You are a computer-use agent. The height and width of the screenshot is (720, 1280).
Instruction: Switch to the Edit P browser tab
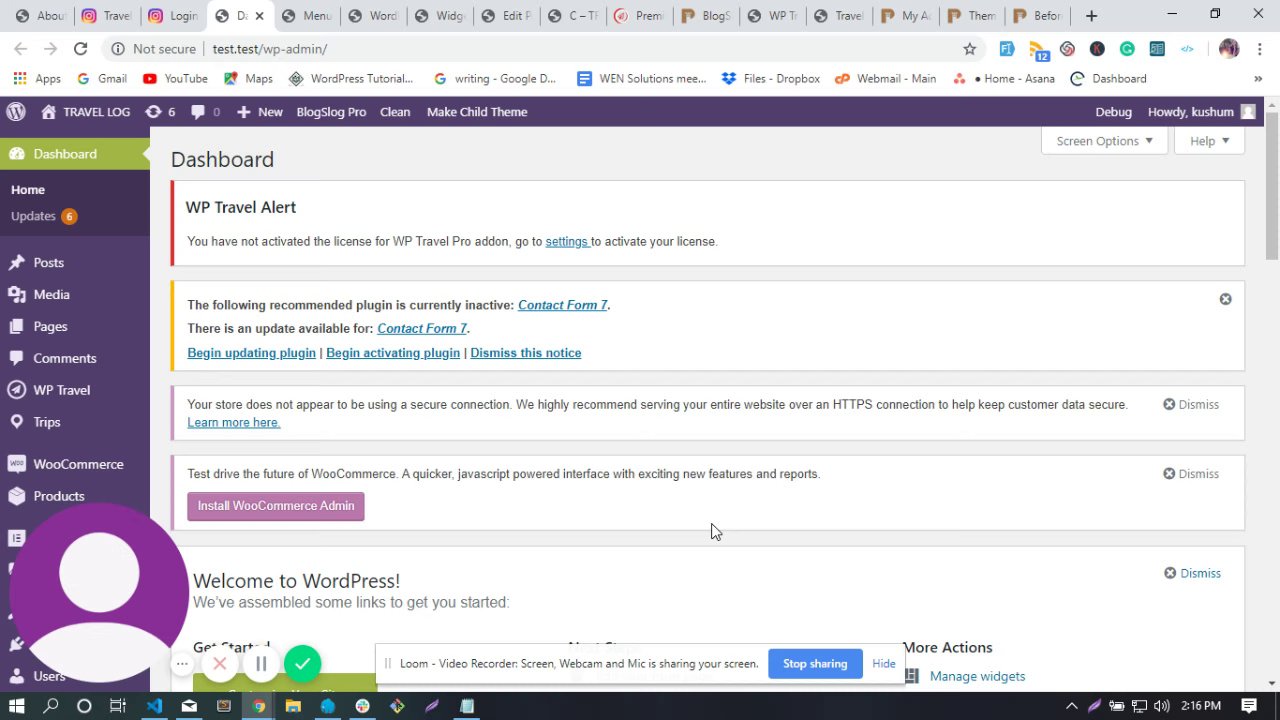(x=507, y=16)
